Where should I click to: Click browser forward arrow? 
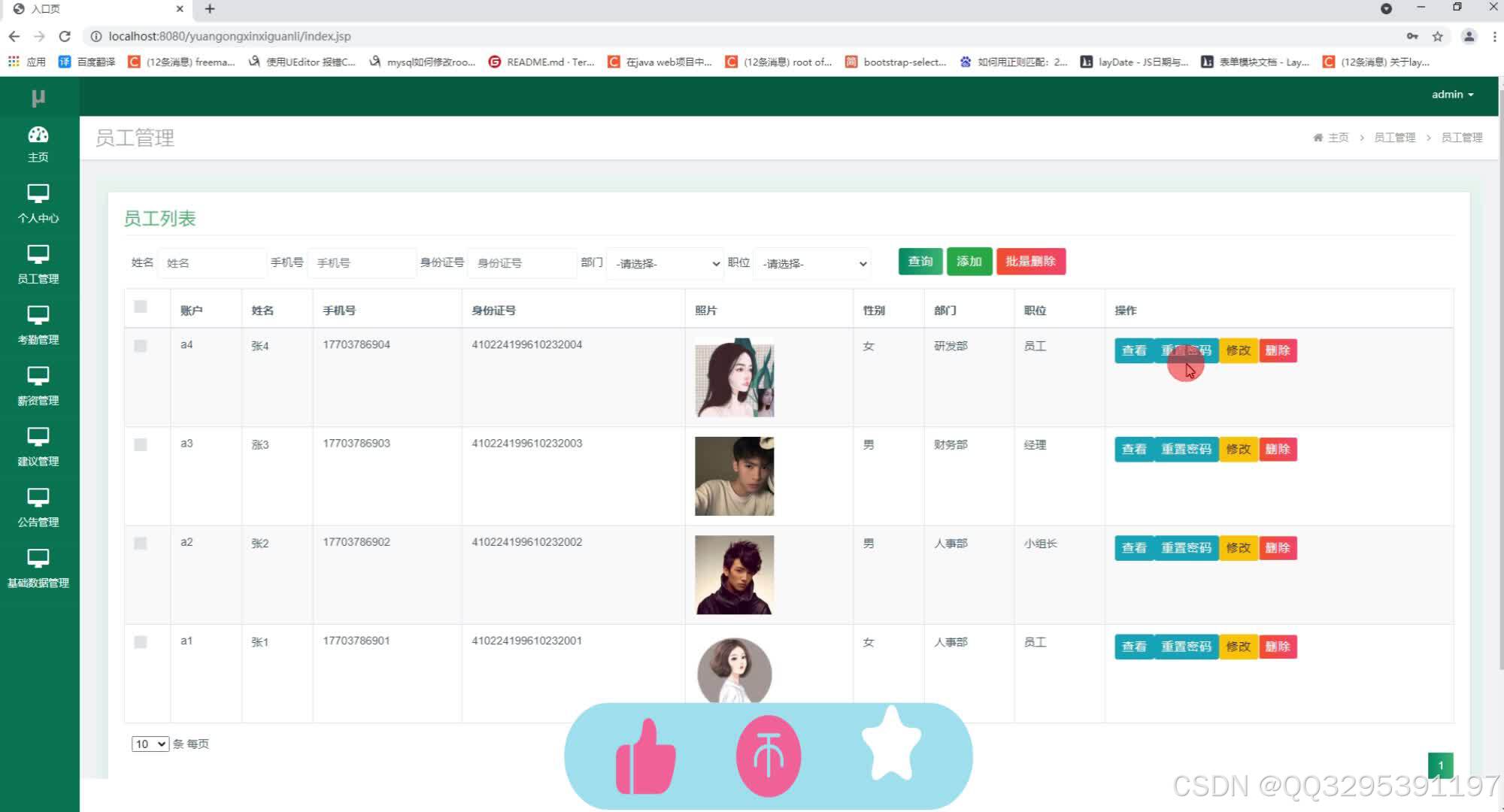[39, 36]
